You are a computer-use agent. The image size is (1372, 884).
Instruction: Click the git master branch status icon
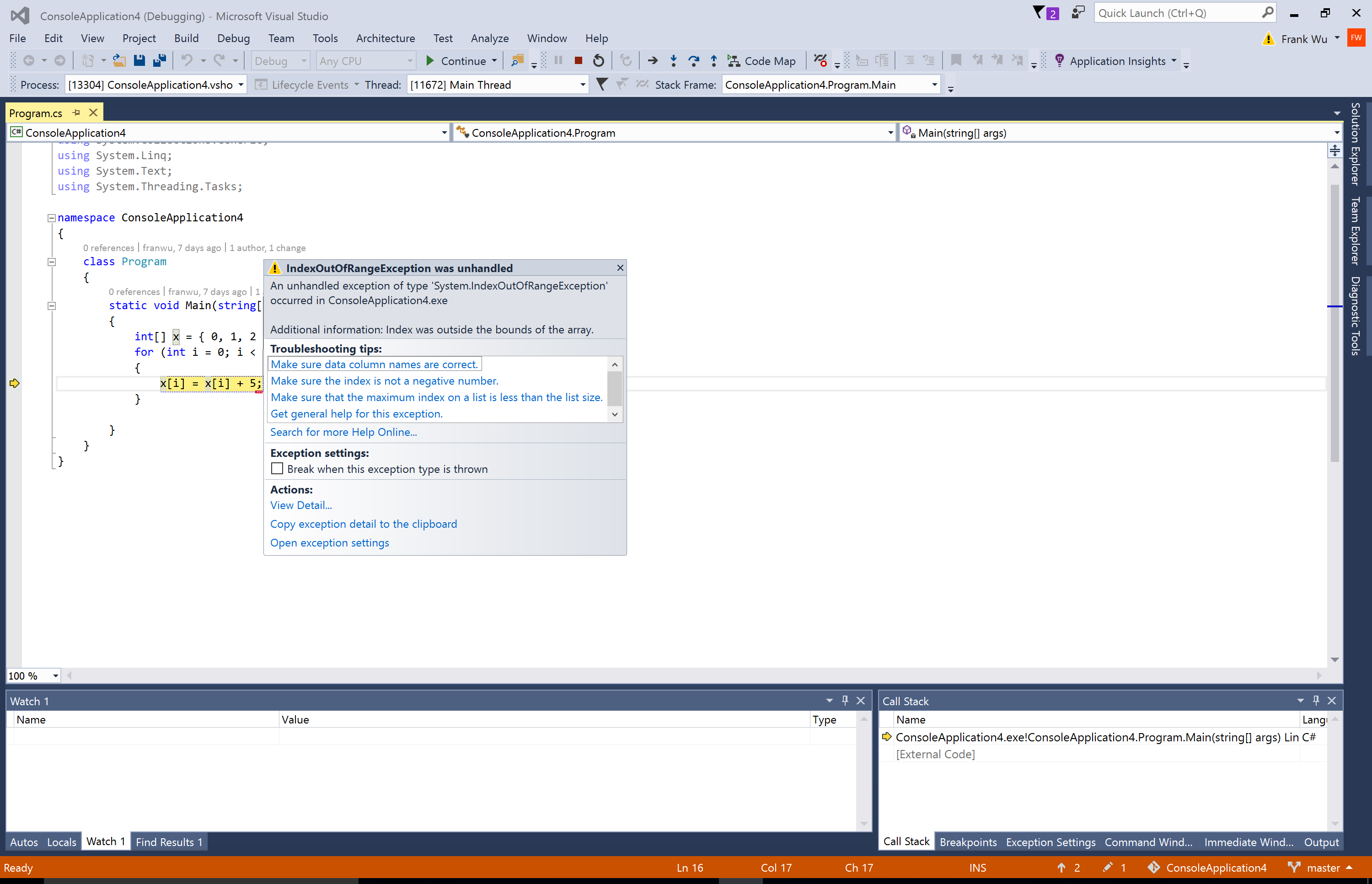(1294, 868)
